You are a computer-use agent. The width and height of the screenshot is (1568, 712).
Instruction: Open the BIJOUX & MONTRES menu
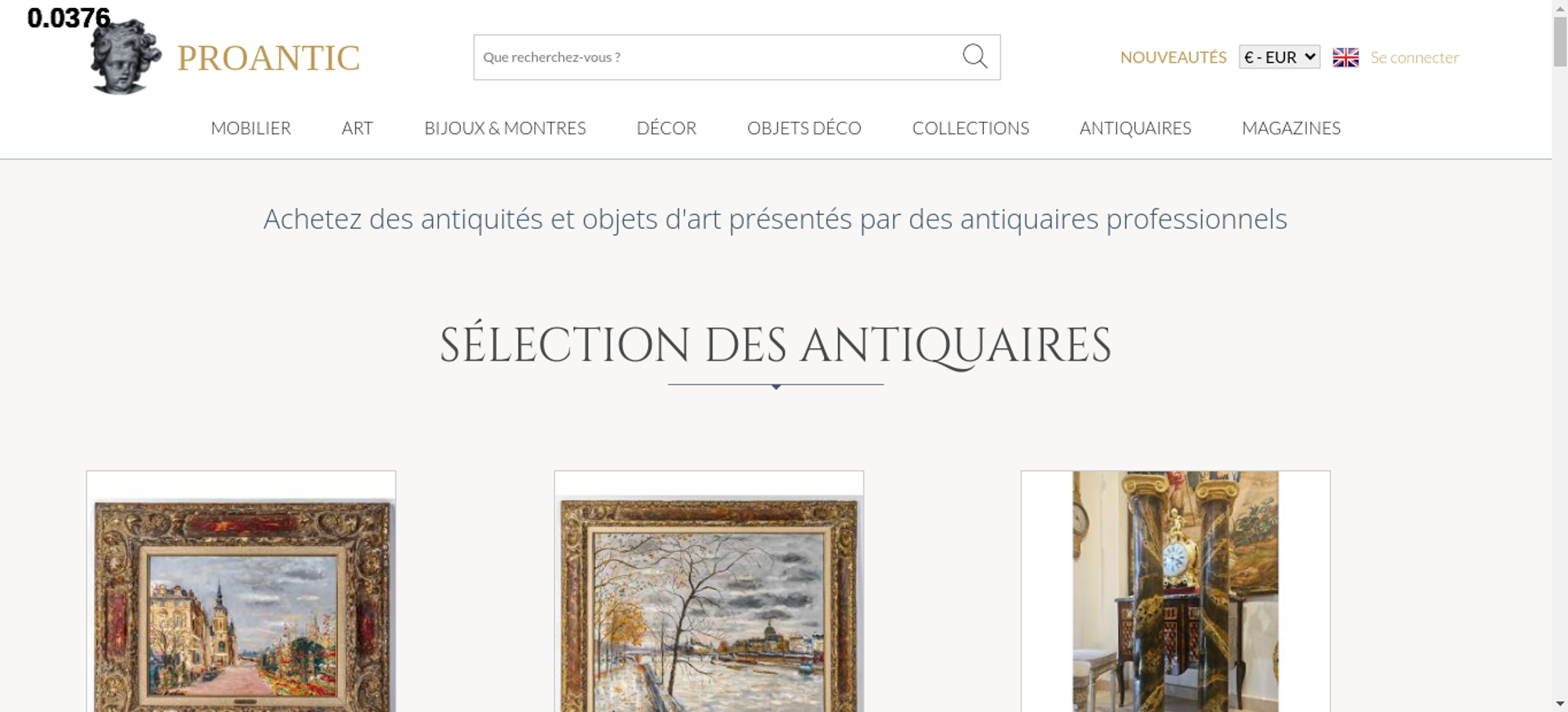(505, 128)
